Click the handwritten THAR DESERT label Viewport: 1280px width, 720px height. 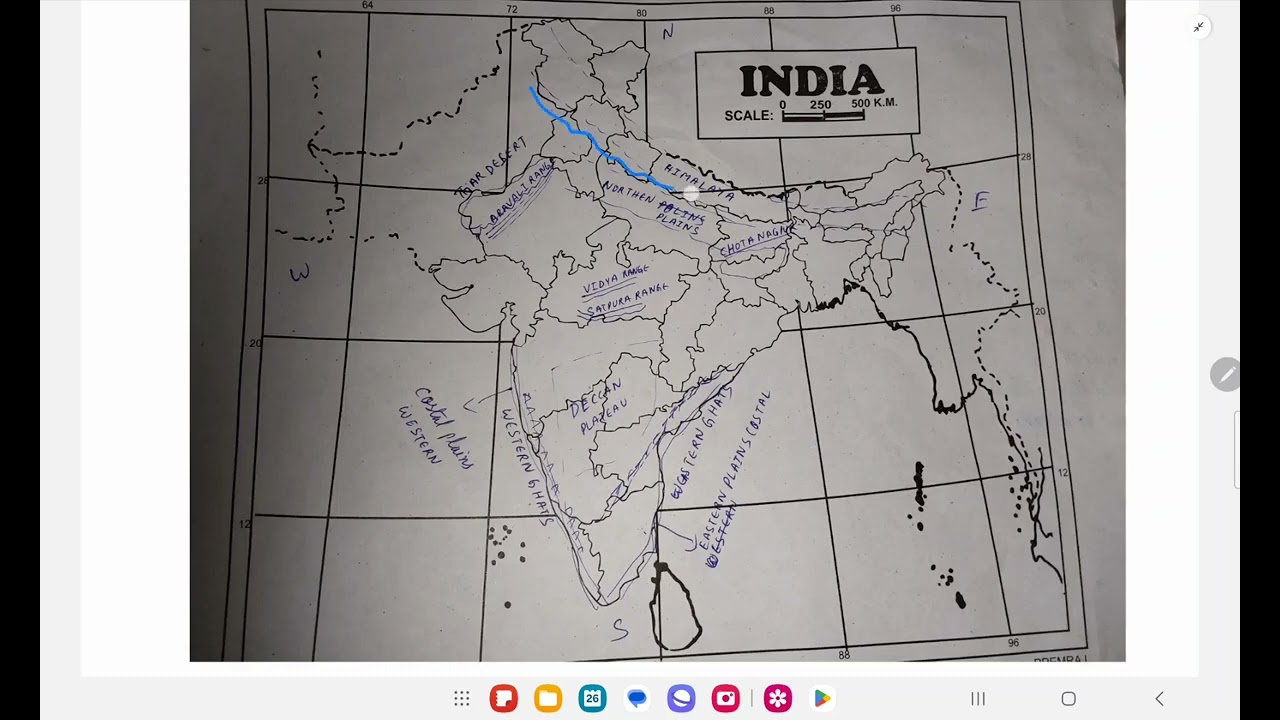[x=491, y=167]
